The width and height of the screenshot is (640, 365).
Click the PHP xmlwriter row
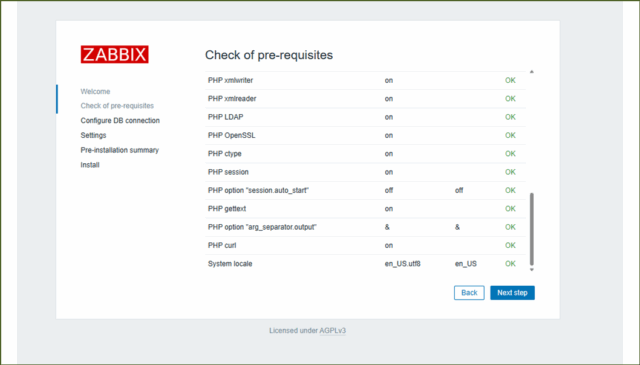pyautogui.click(x=365, y=80)
